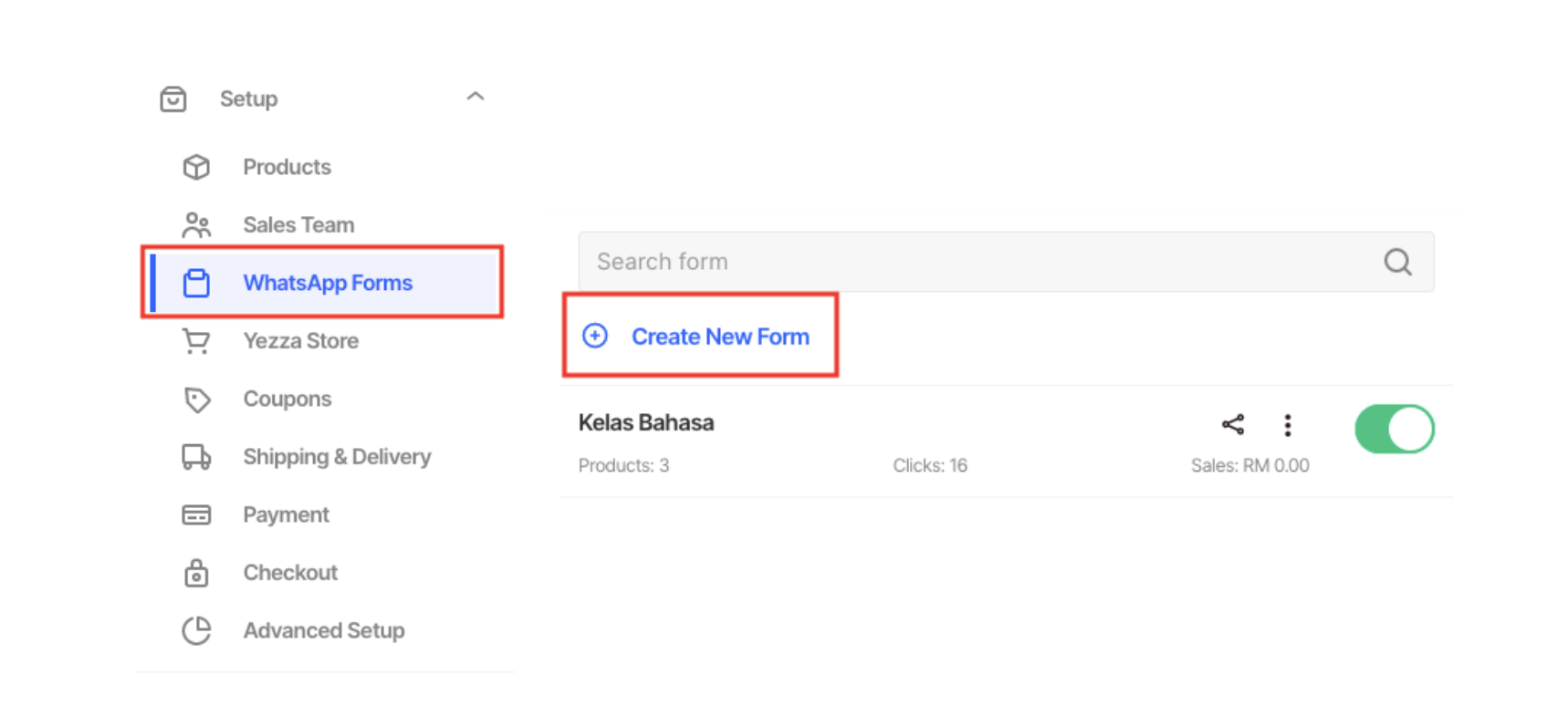
Task: Open WhatsApp Forms in the sidebar
Action: coord(327,284)
